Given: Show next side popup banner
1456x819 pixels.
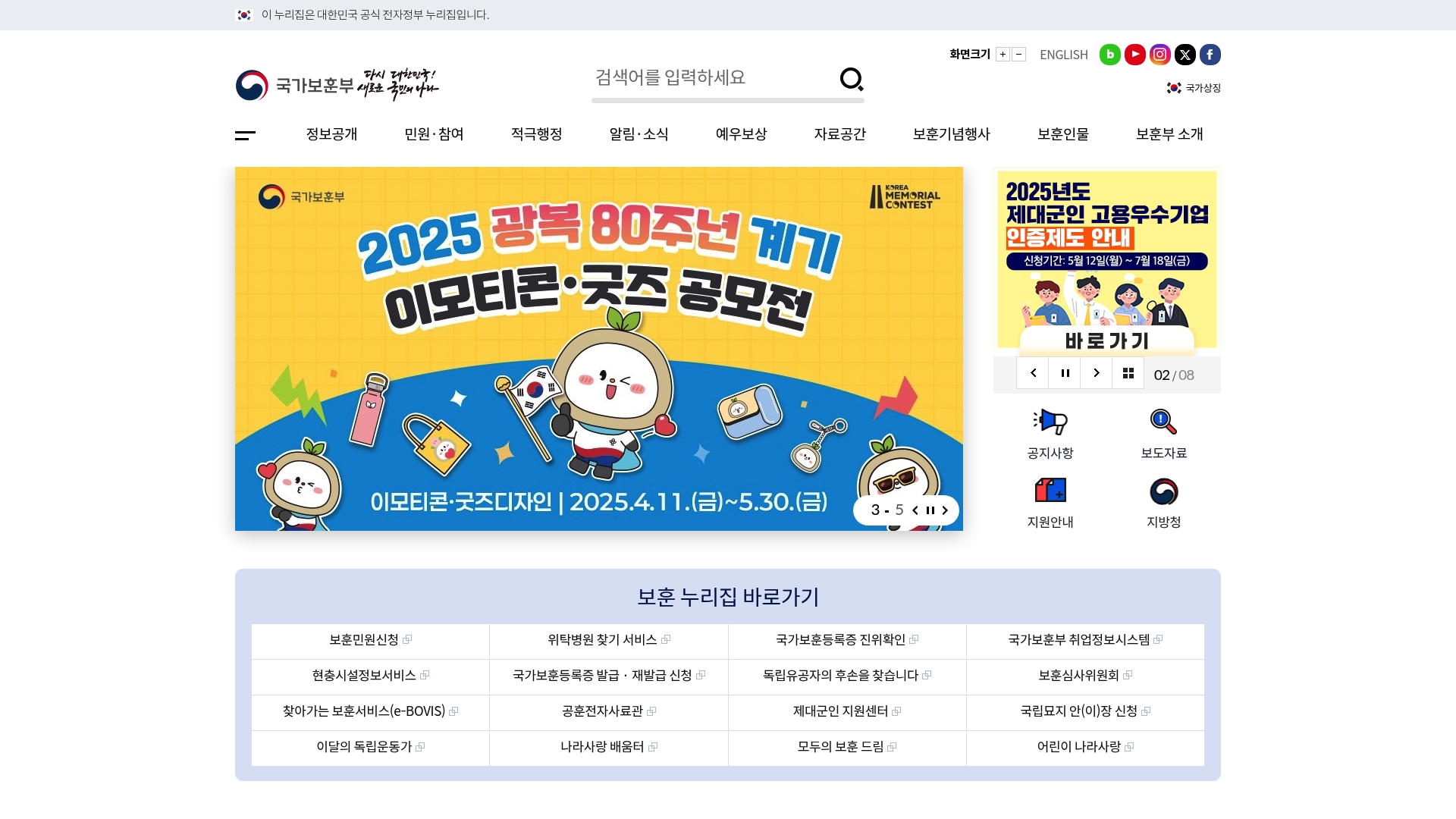Looking at the screenshot, I should (x=1096, y=373).
